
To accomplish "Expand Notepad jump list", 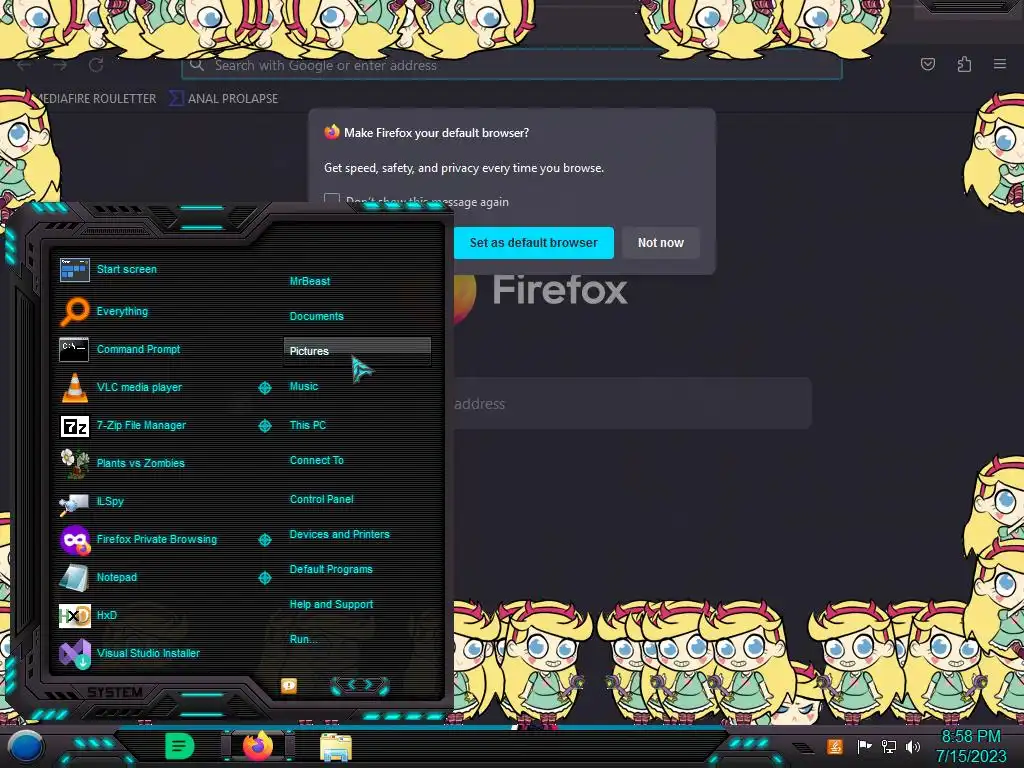I will 264,578.
